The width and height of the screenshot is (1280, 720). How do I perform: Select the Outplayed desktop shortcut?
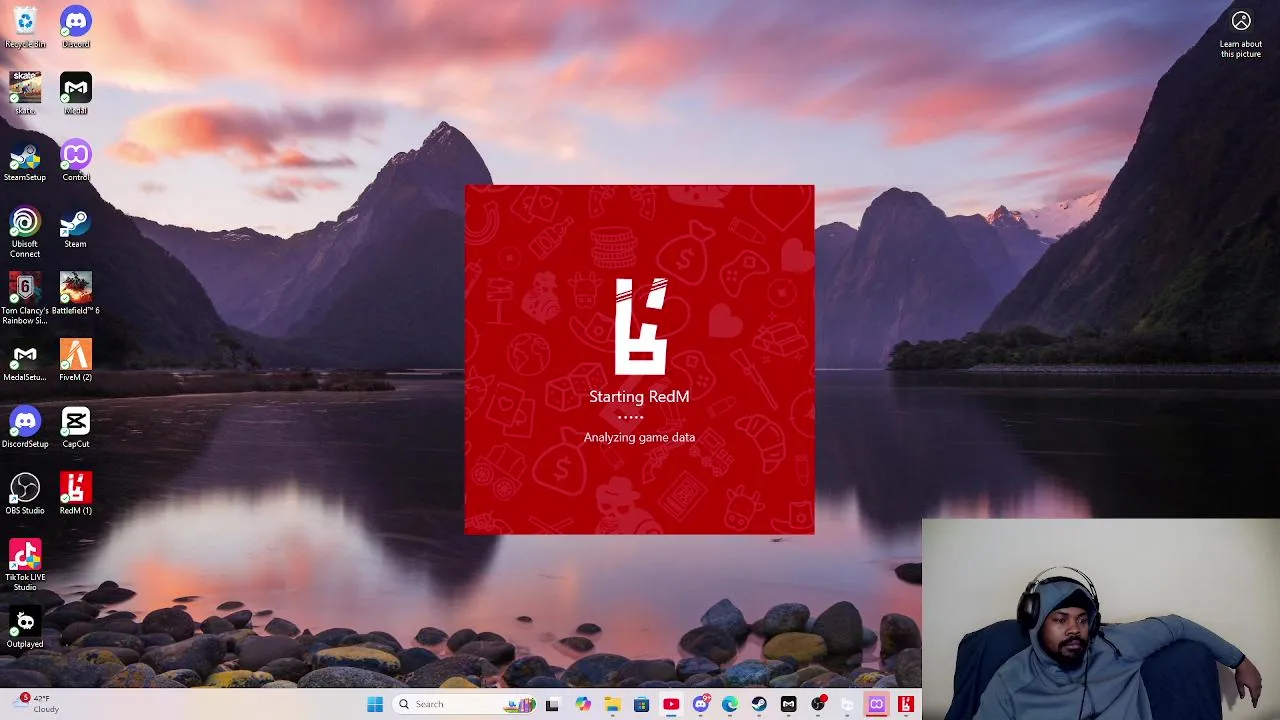[25, 627]
